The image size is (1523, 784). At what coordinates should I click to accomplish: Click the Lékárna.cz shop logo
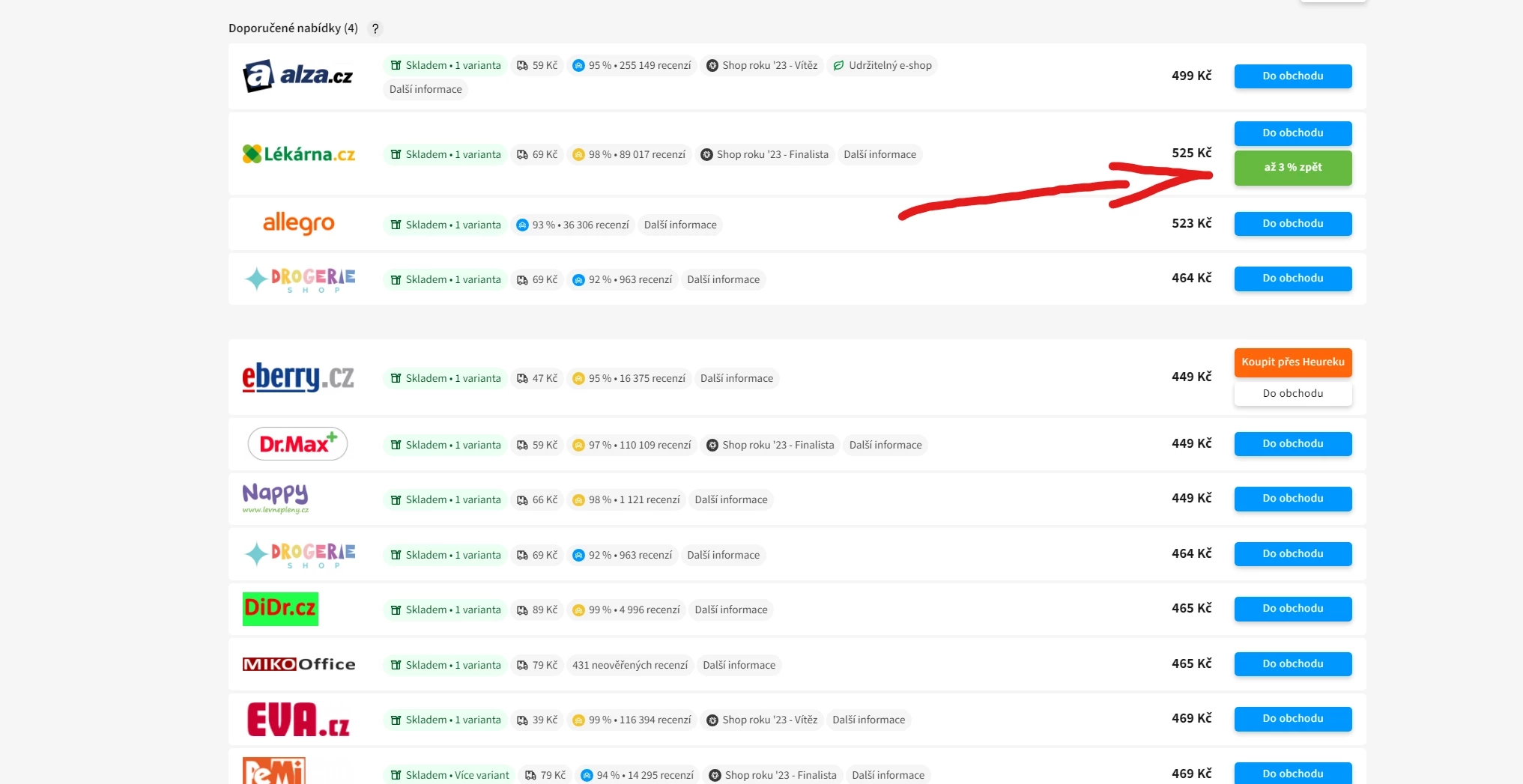pyautogui.click(x=298, y=154)
